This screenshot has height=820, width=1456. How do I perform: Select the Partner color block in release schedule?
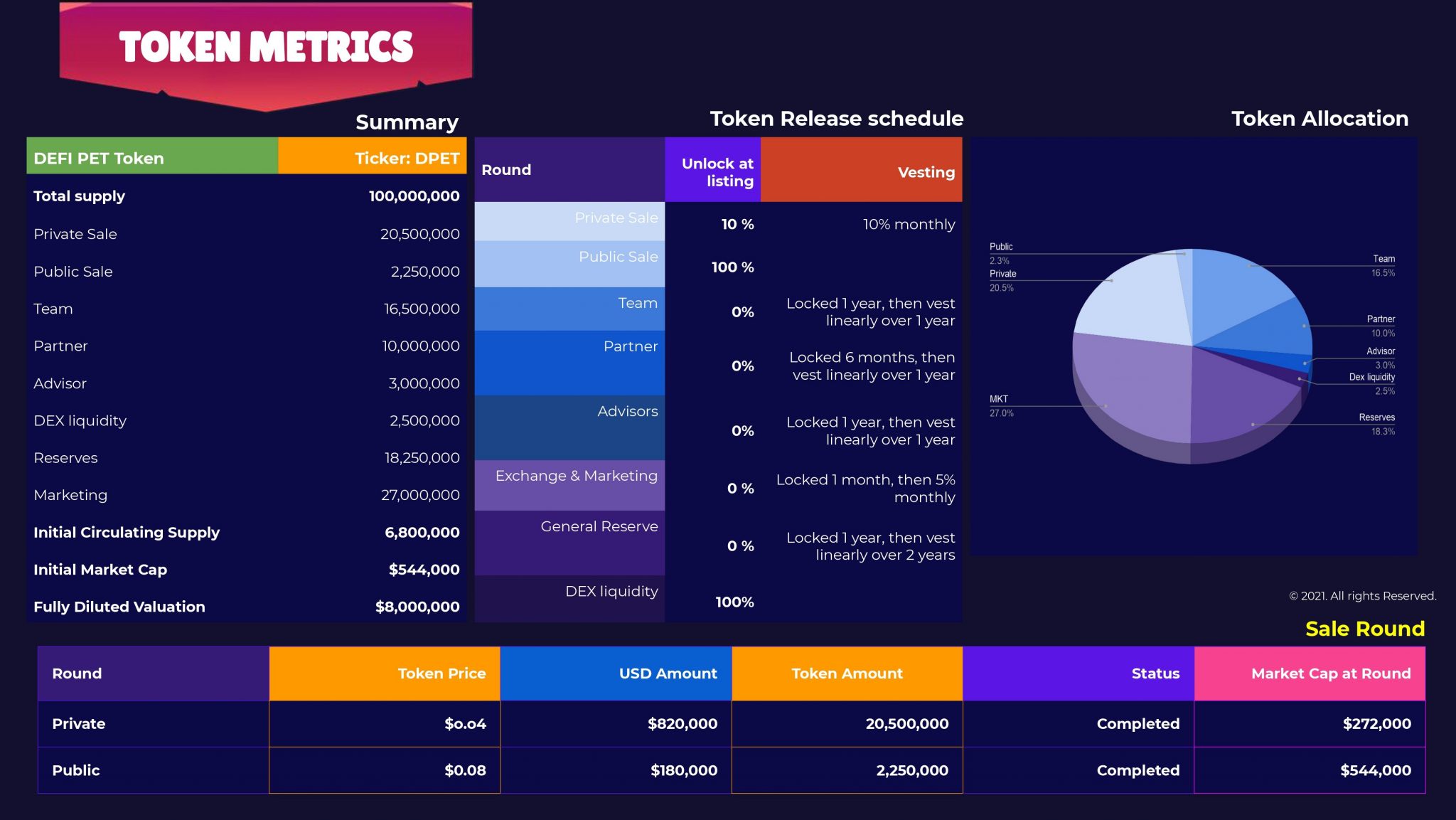pyautogui.click(x=569, y=363)
